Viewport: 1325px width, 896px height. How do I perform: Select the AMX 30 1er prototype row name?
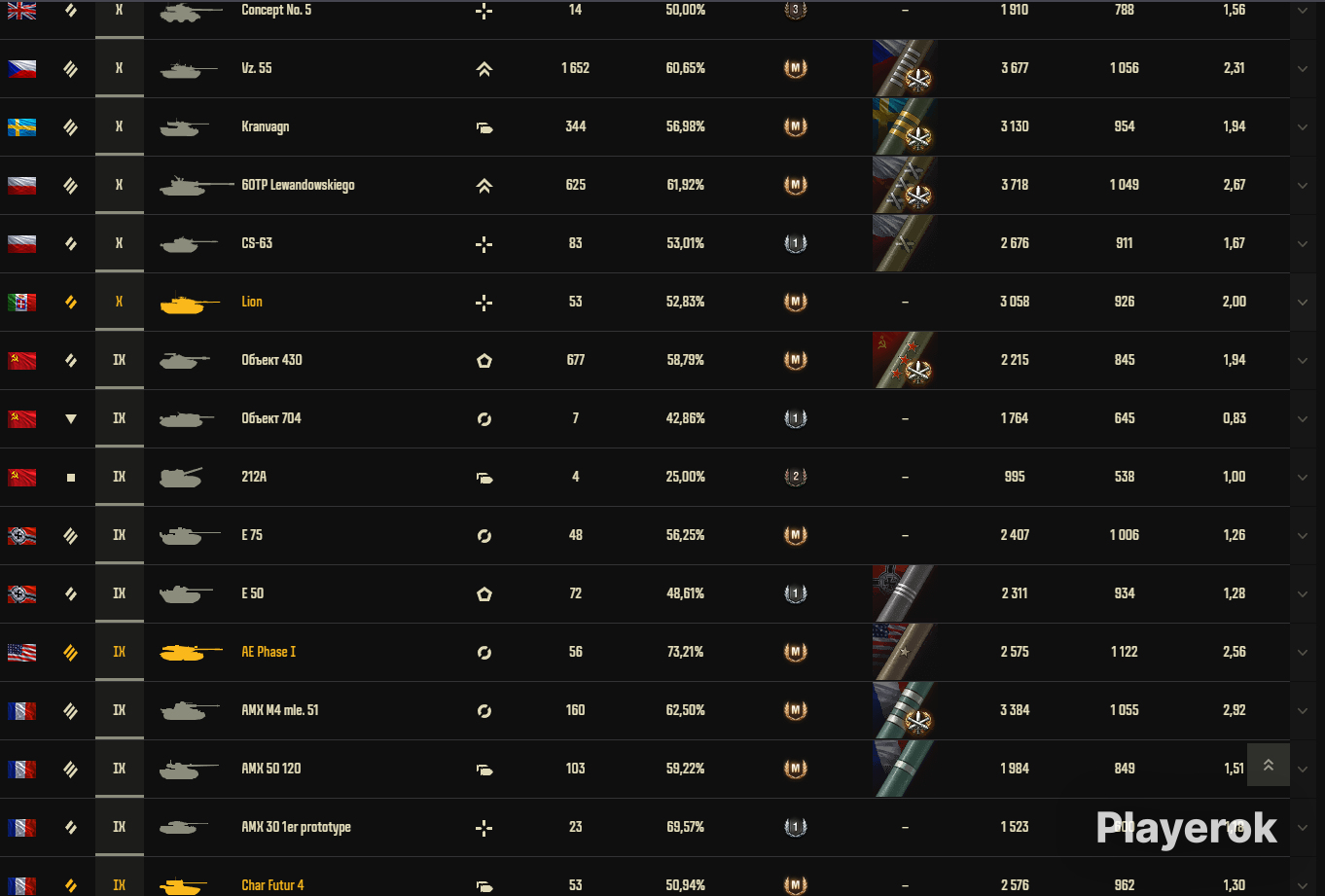coord(296,827)
